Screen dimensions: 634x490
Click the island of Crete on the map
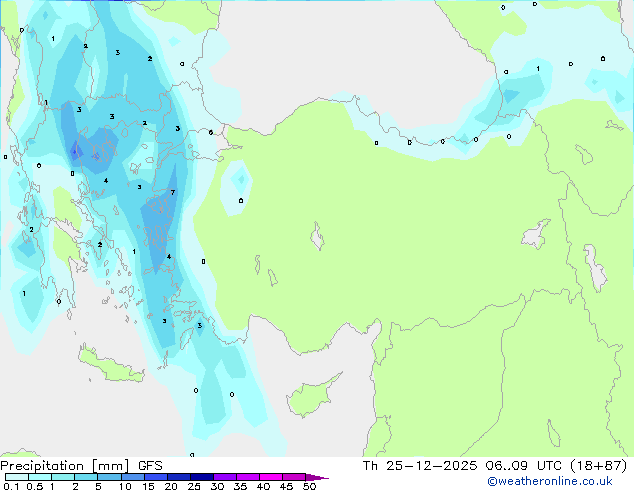(110, 364)
